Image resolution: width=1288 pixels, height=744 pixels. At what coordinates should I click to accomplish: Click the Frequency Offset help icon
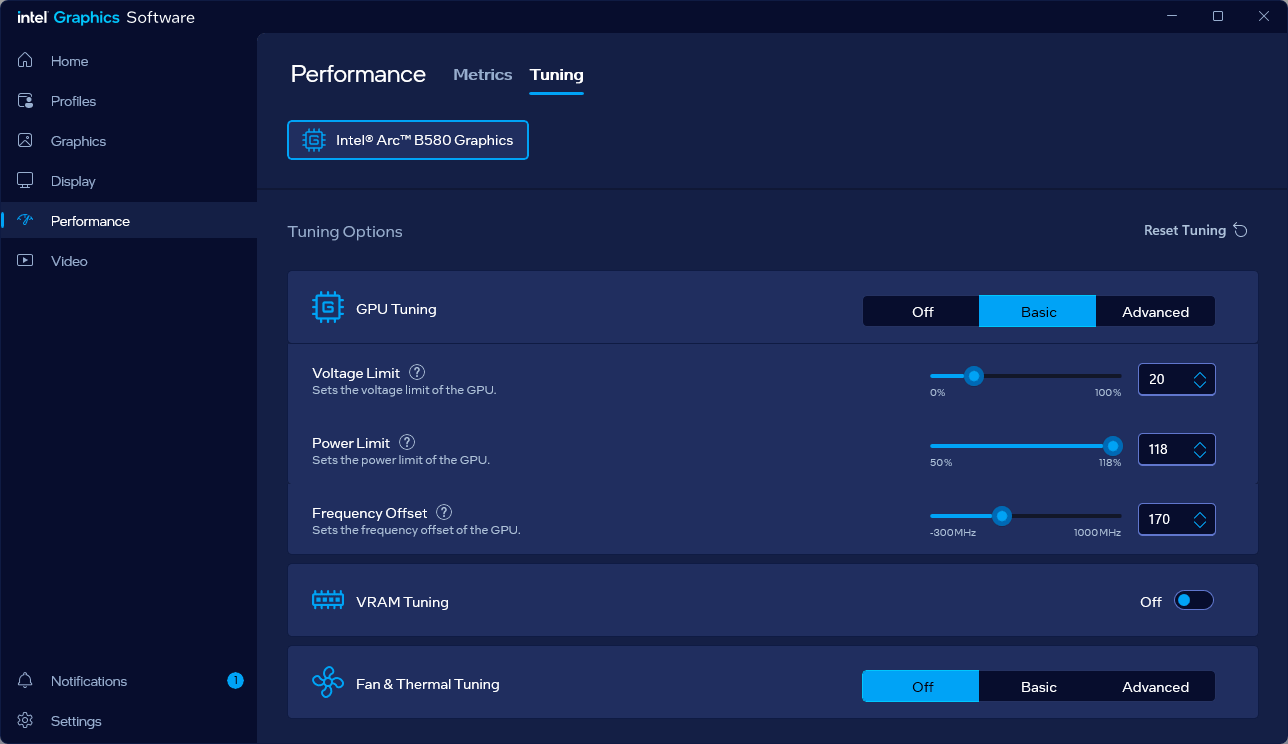pos(444,512)
